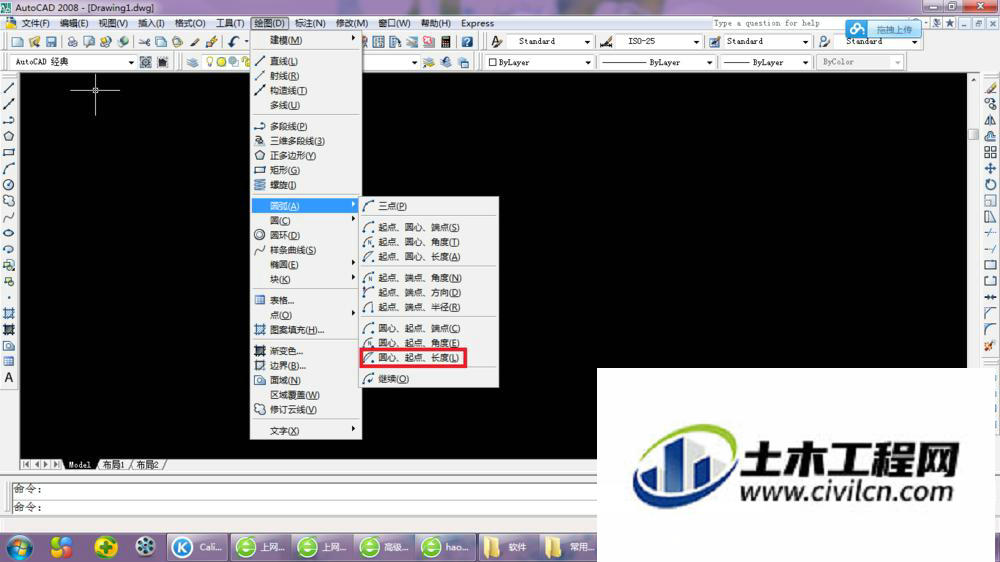The image size is (1000, 562).
Task: Open the Layer Properties Manager icon
Action: pyautogui.click(x=192, y=62)
